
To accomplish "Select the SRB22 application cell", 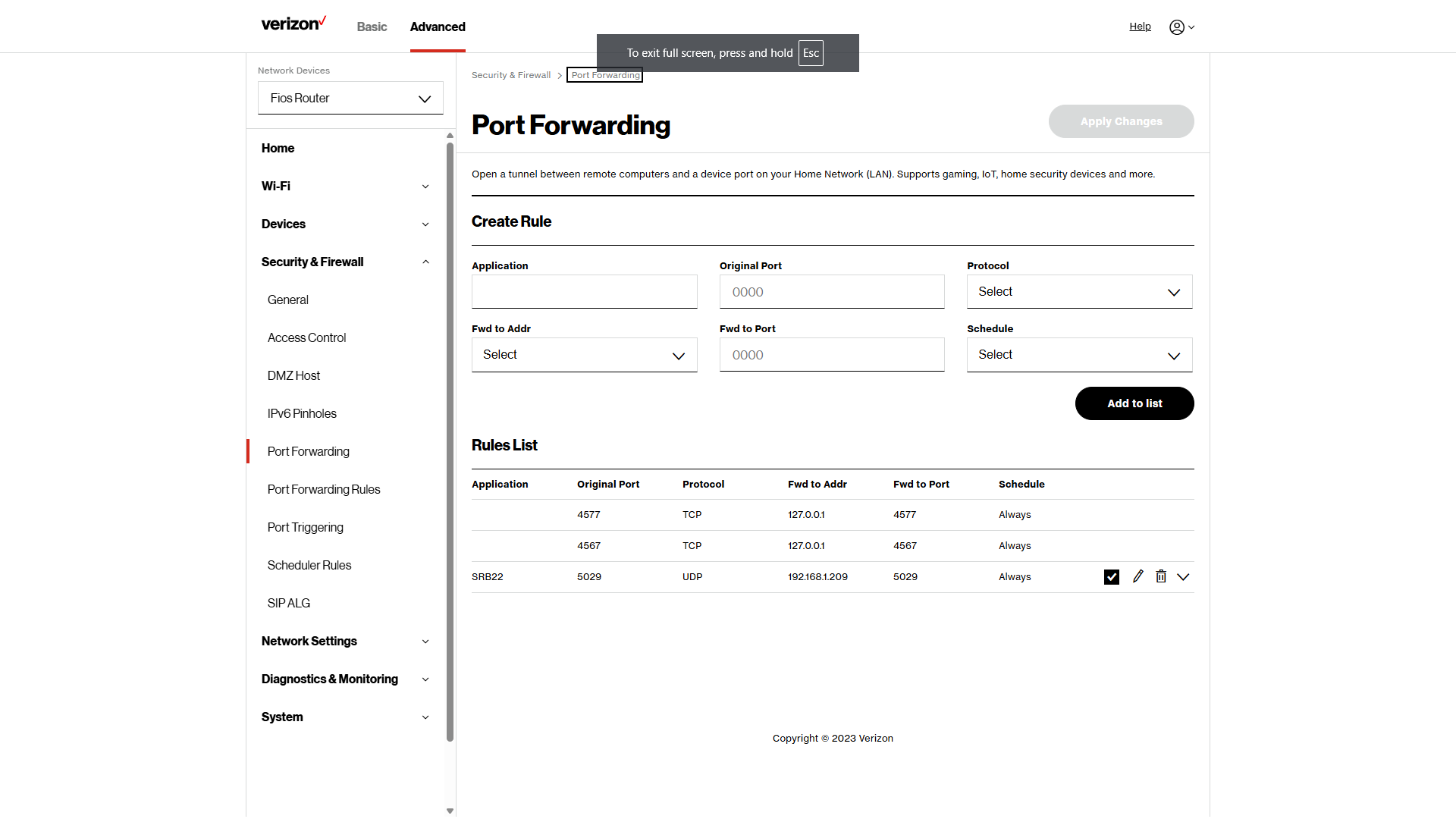I will pos(488,577).
